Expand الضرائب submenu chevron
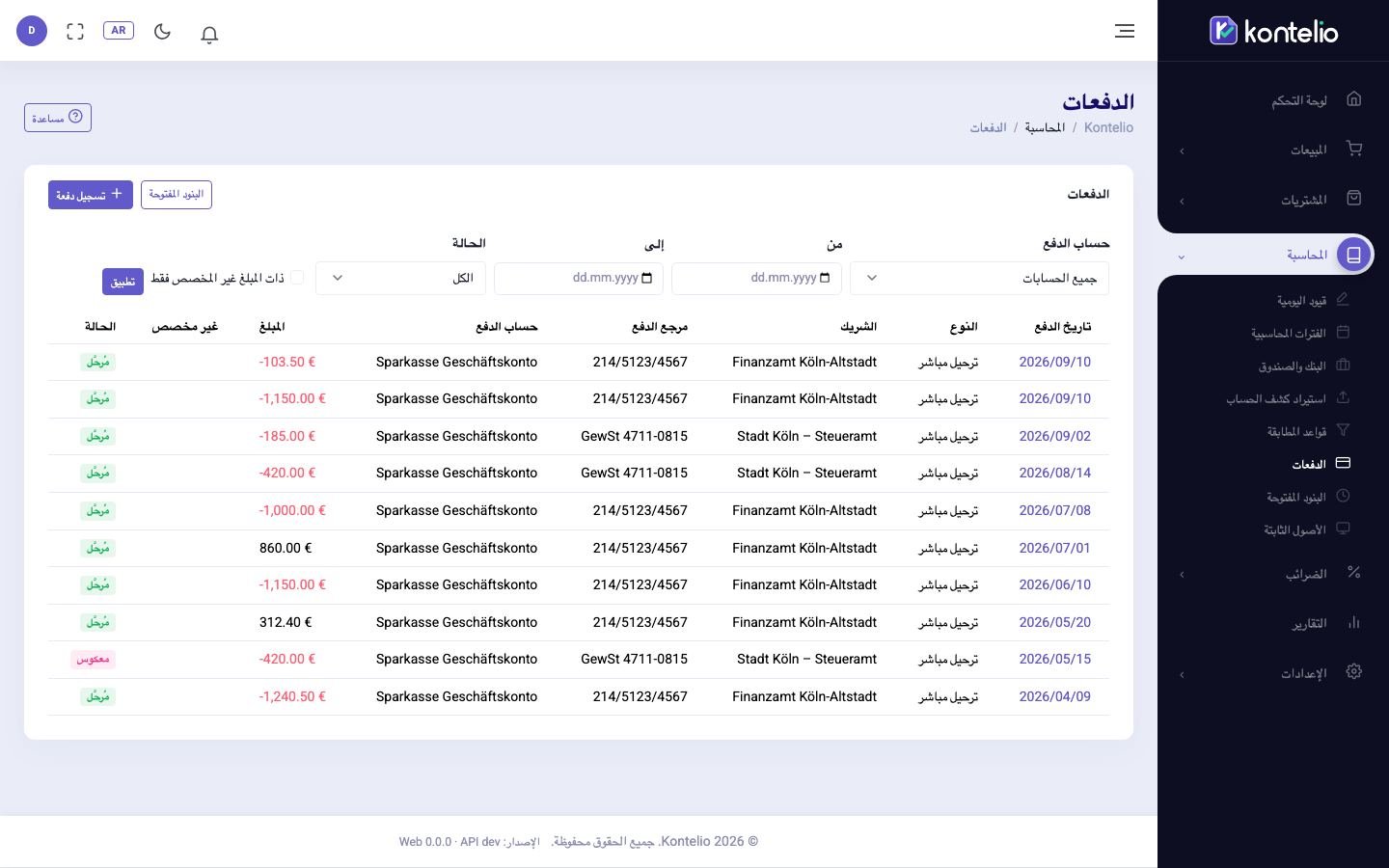Viewport: 1389px width, 868px height. 1183,575
